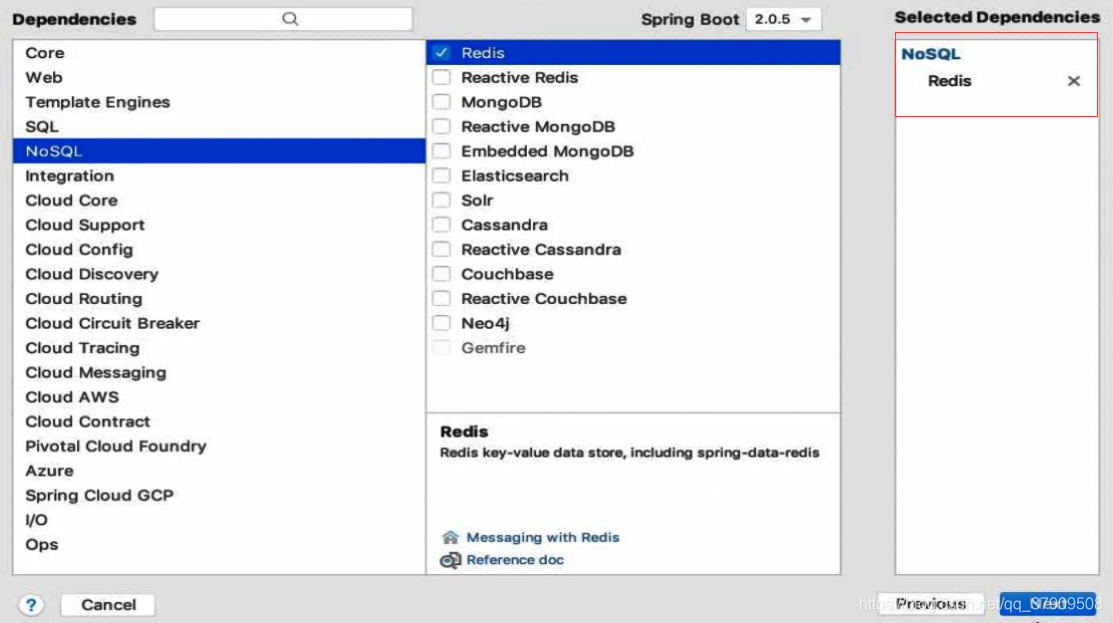Image resolution: width=1113 pixels, height=623 pixels.
Task: Open the Ops category
Action: [x=219, y=544]
